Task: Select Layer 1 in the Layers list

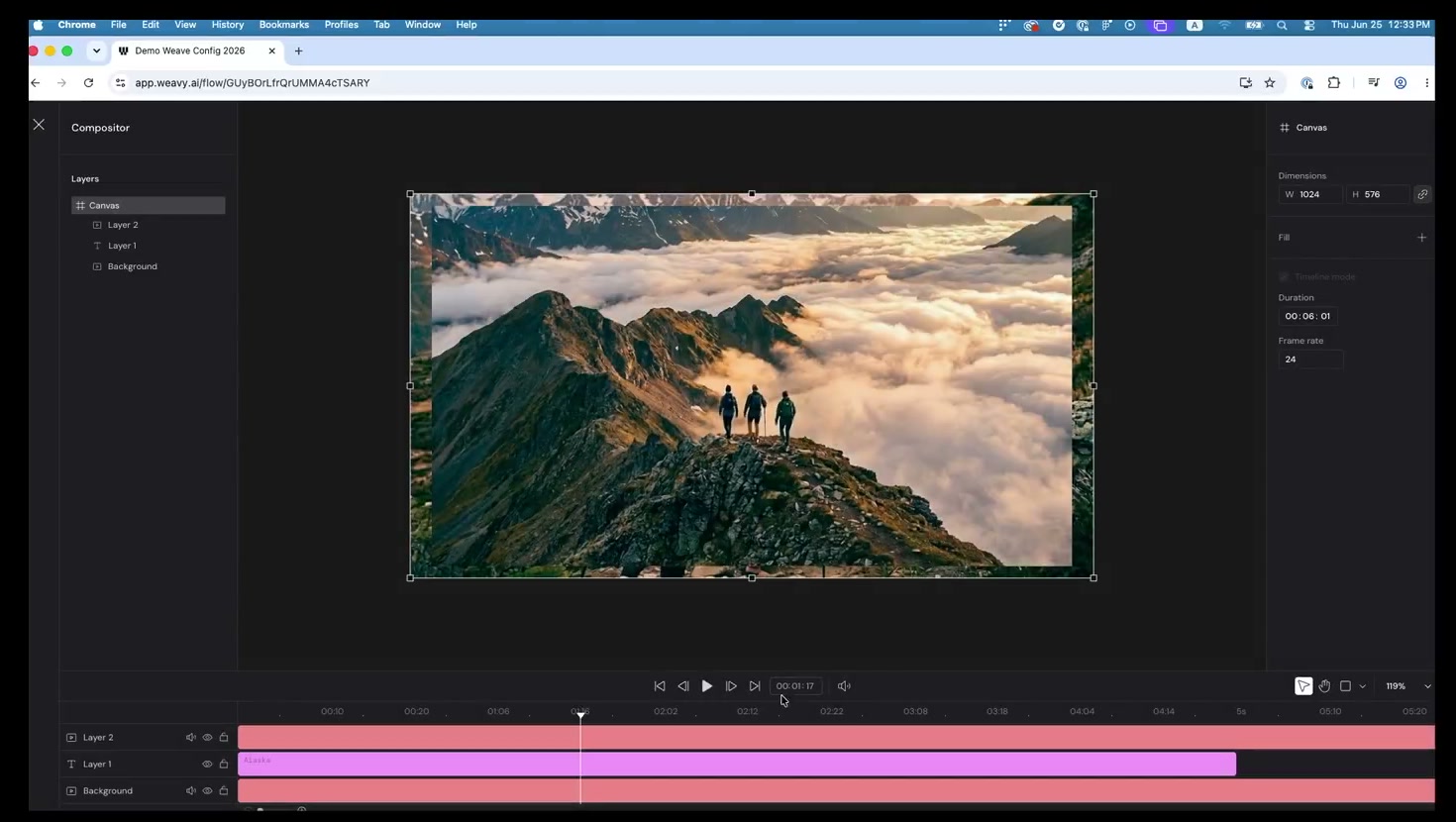Action: tap(122, 246)
